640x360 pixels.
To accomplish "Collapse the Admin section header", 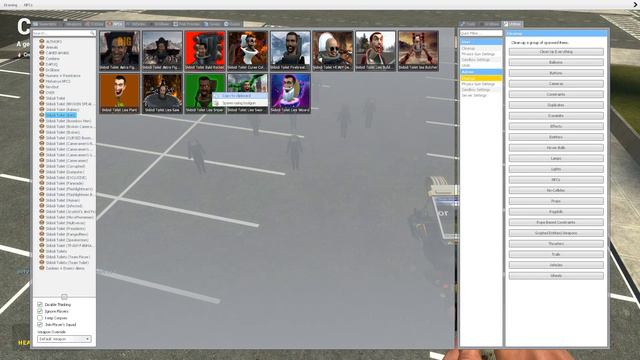I will (481, 72).
